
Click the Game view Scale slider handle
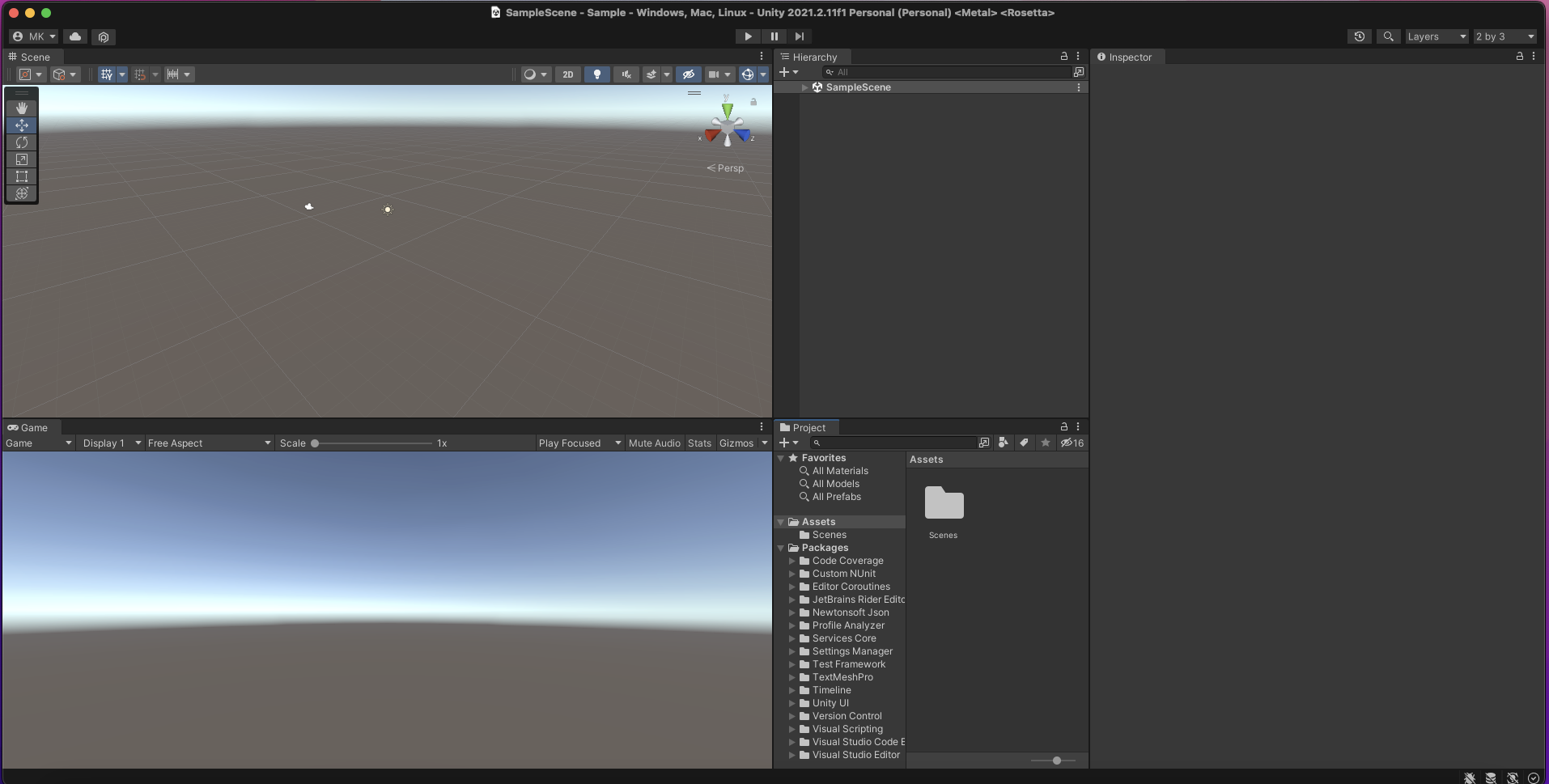315,443
